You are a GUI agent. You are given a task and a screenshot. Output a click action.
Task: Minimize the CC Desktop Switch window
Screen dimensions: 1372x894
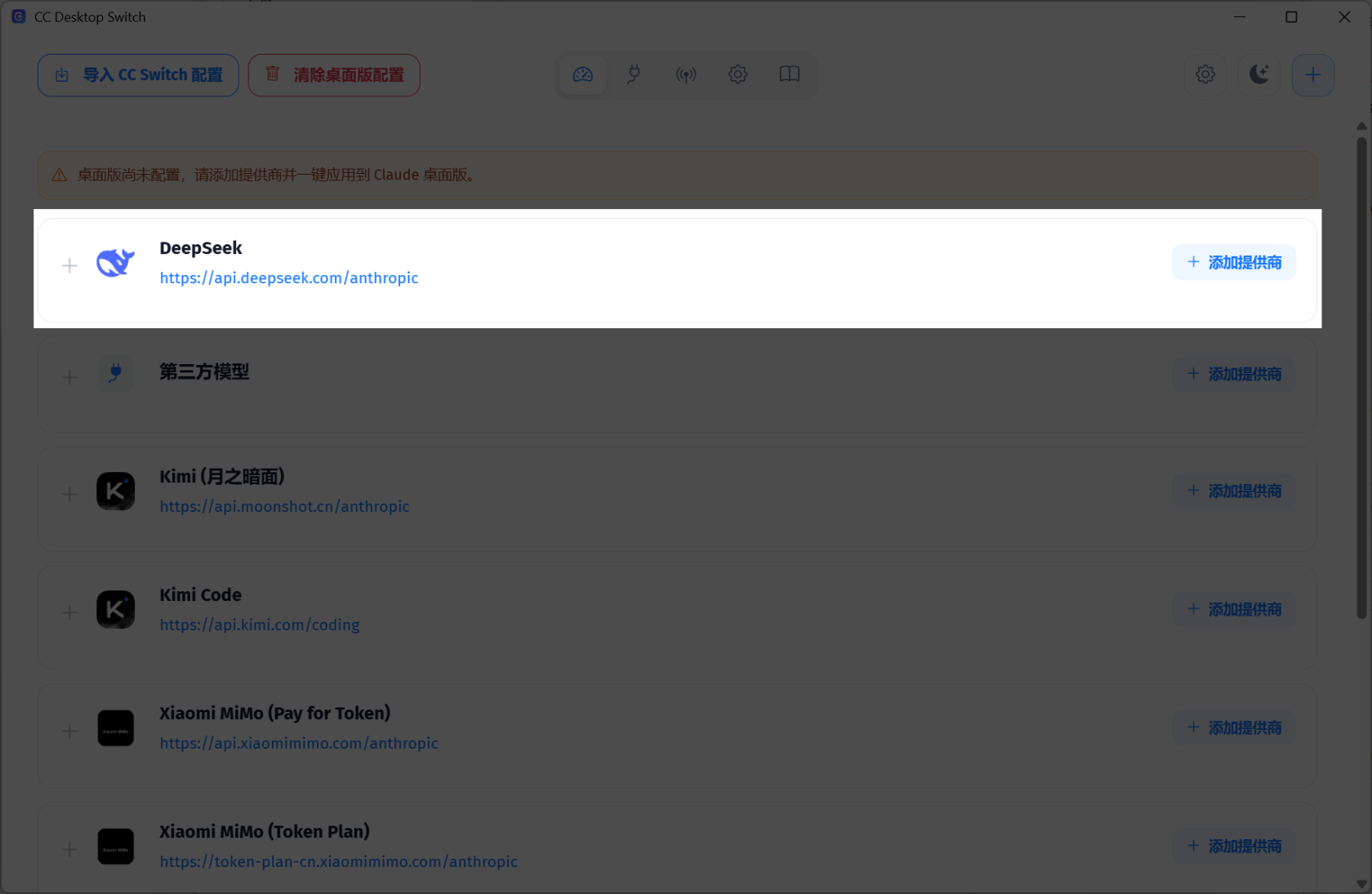[1240, 16]
